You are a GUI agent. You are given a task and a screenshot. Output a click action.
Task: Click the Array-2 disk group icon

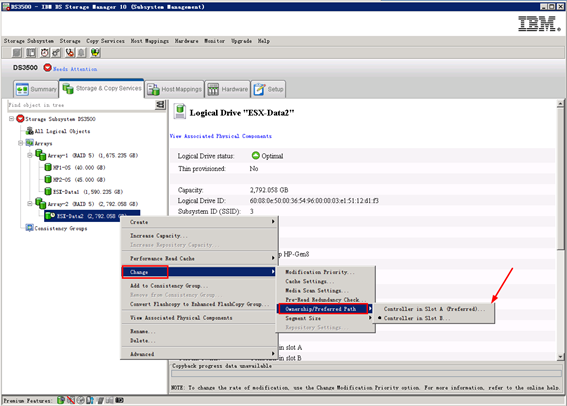pyautogui.click(x=40, y=203)
